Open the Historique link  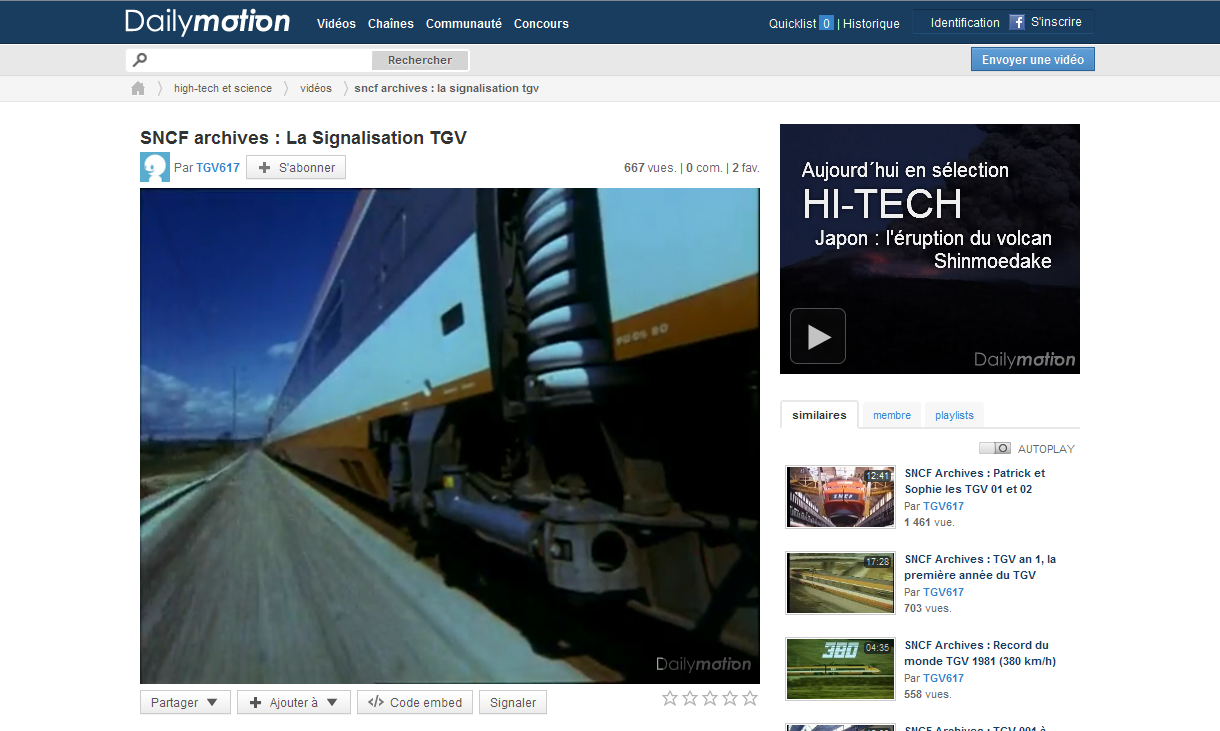(871, 23)
